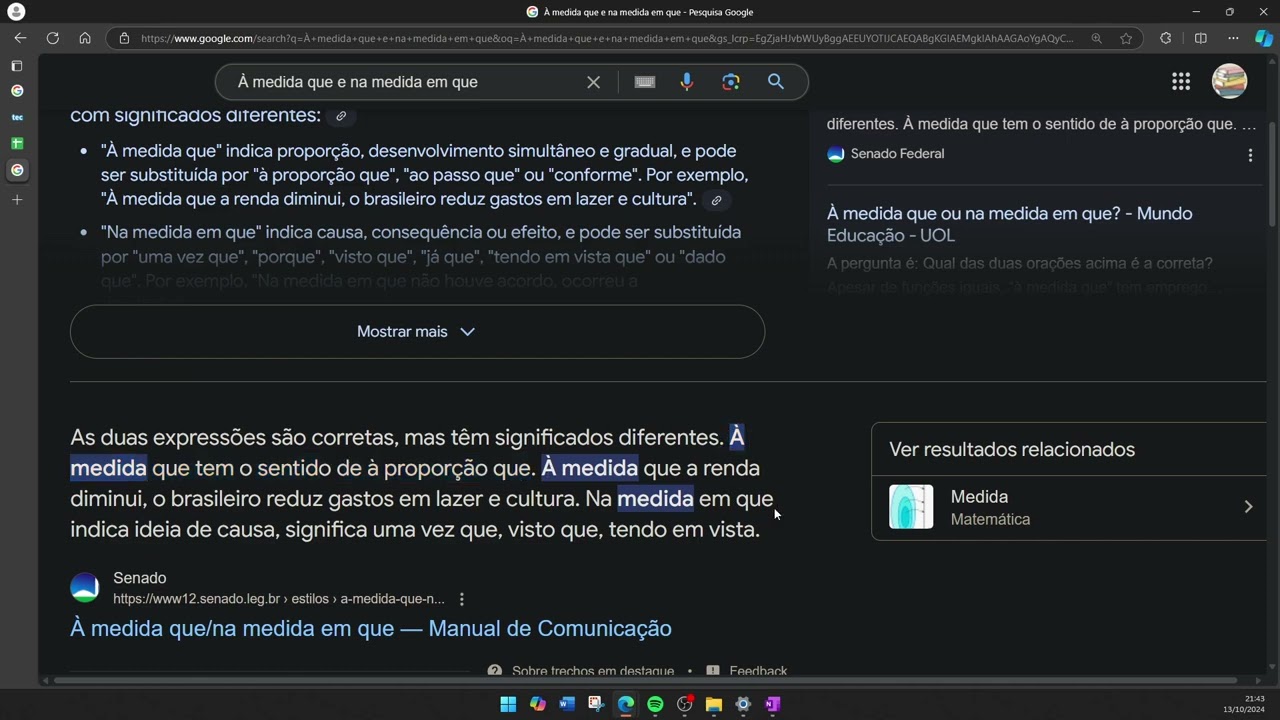Open vertical tab actions menu
Viewport: 1280px width, 720px height.
(16, 66)
